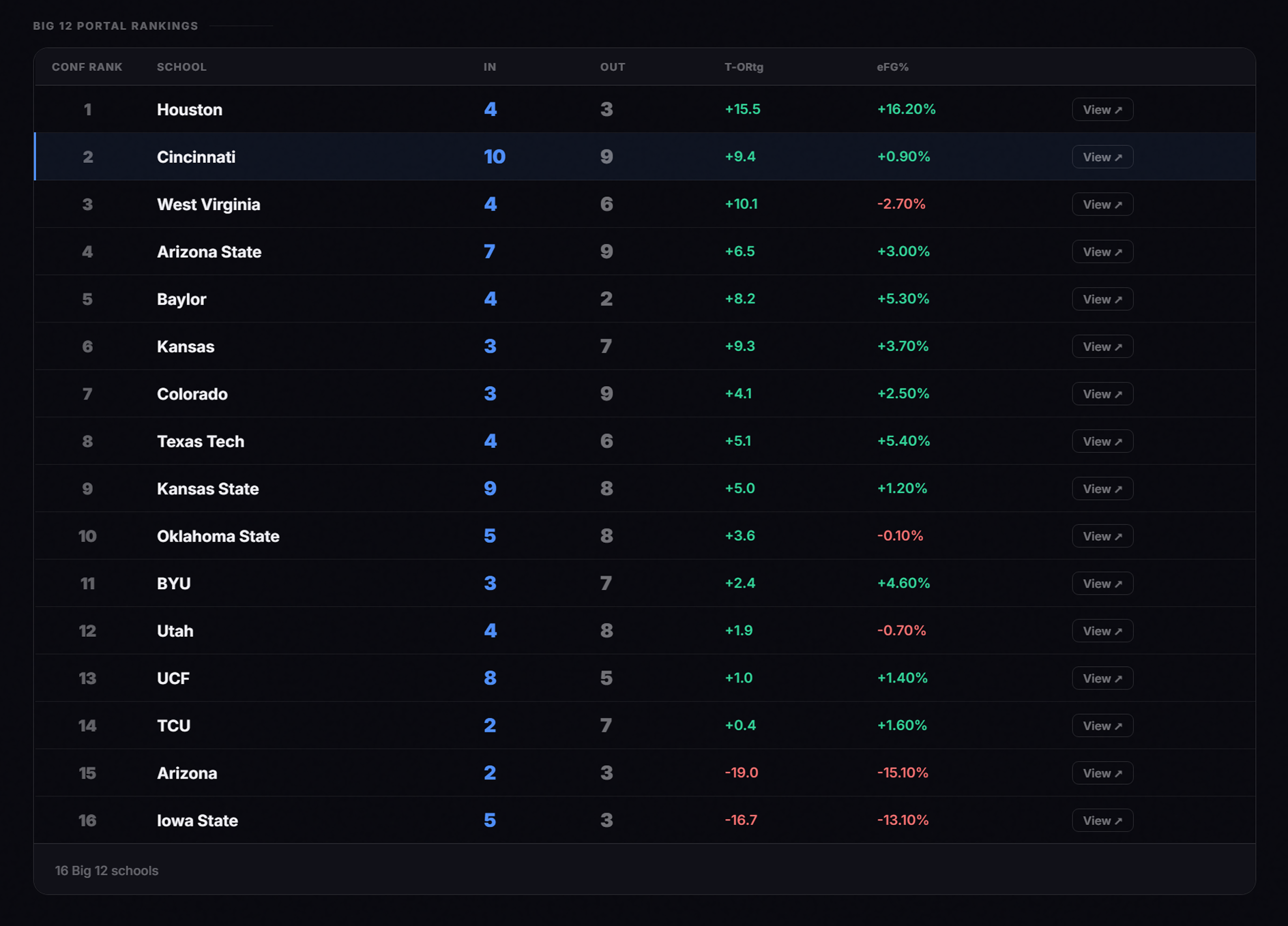
Task: Click View for West Virginia
Action: click(x=1102, y=205)
